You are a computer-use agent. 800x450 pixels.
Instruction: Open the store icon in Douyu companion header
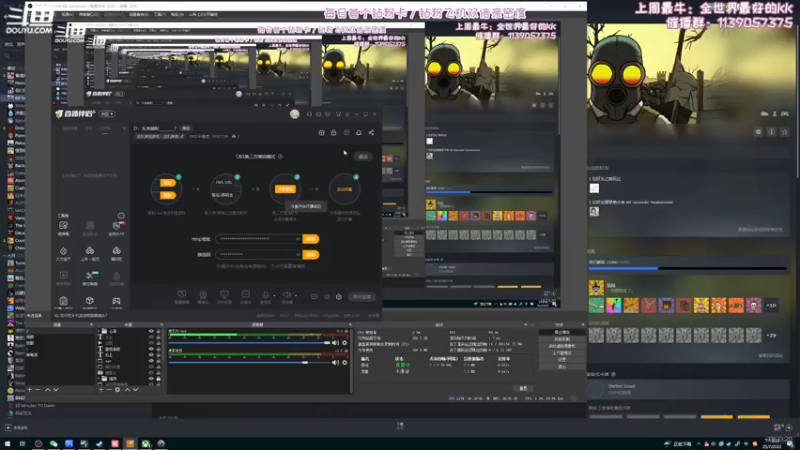coord(321,133)
